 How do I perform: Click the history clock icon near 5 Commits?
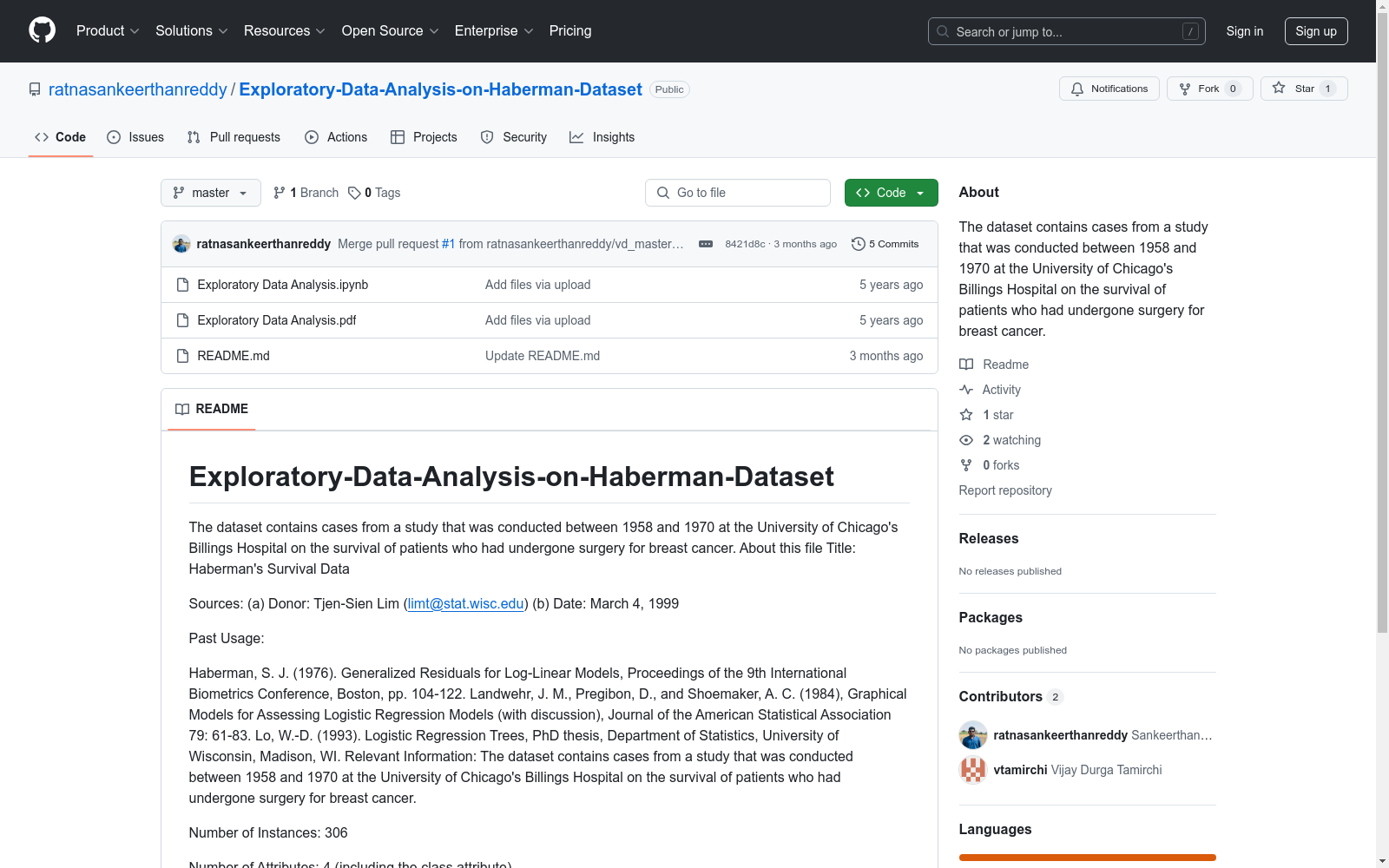click(859, 244)
